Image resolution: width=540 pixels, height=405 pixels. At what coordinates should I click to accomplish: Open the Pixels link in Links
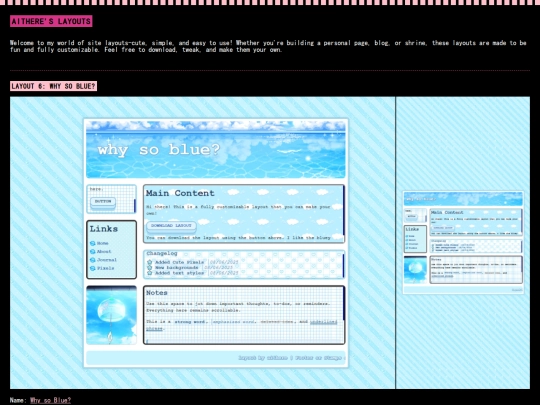pyautogui.click(x=105, y=268)
